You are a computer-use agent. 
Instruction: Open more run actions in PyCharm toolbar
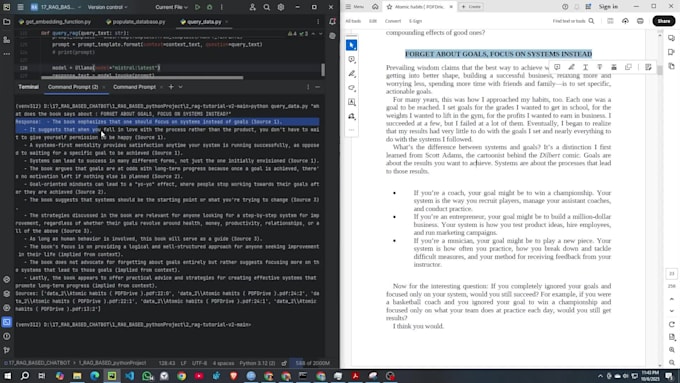tap(222, 7)
